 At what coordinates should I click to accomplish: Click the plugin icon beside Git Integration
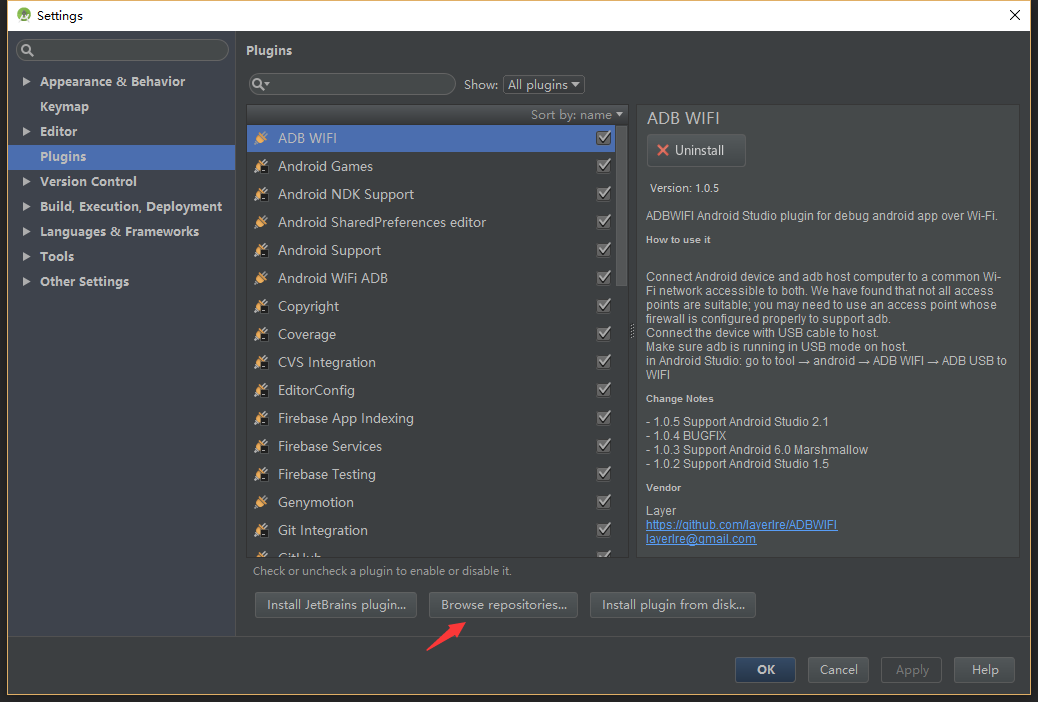261,530
